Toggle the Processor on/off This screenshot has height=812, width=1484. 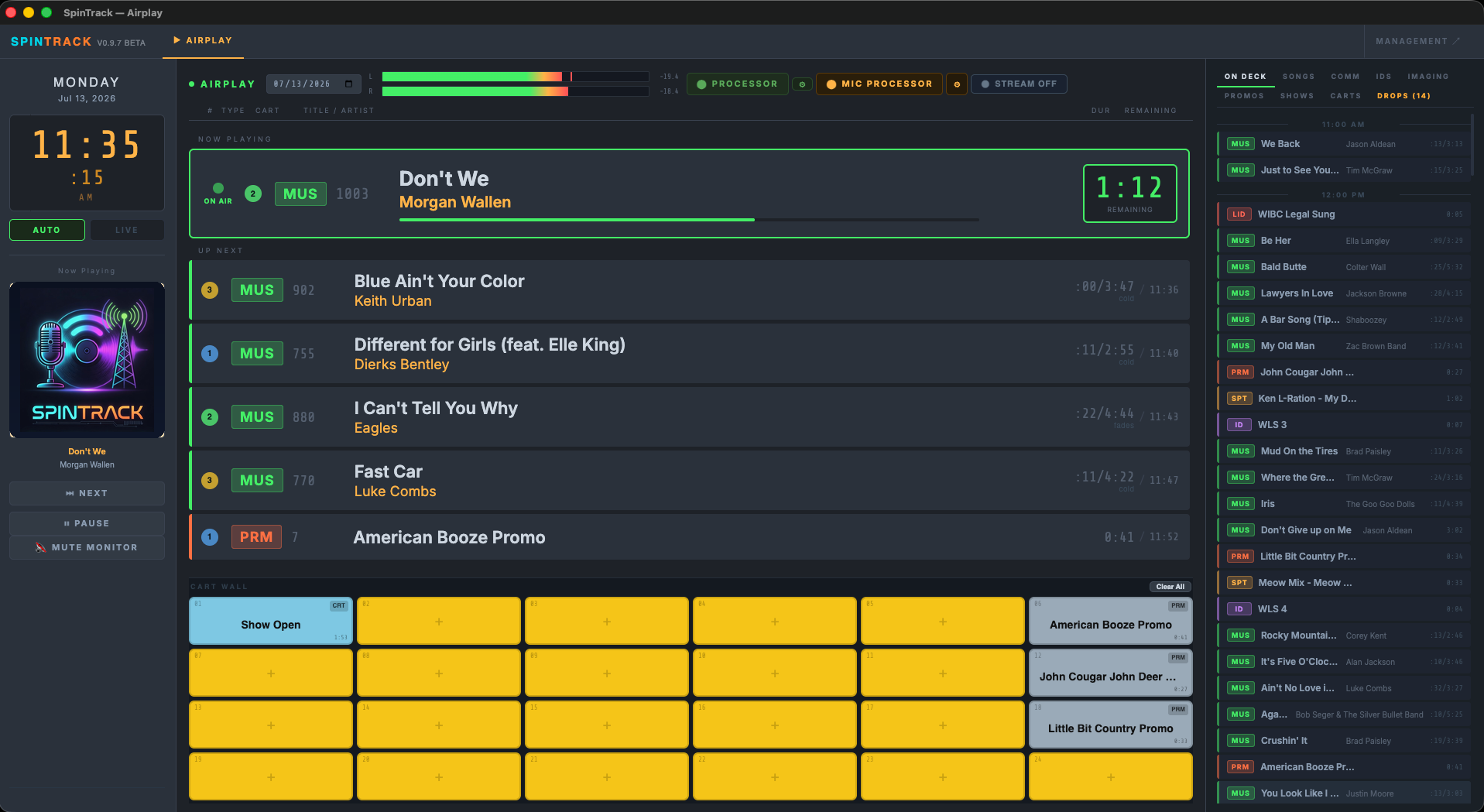coord(737,84)
